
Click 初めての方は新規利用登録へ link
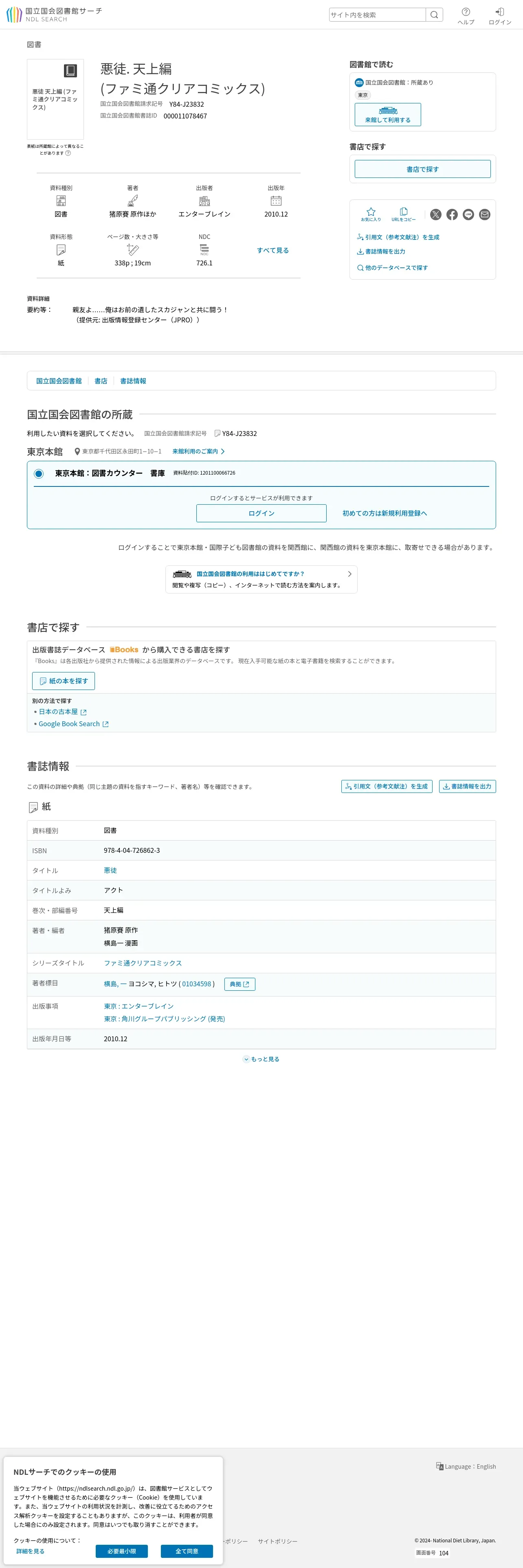point(385,513)
